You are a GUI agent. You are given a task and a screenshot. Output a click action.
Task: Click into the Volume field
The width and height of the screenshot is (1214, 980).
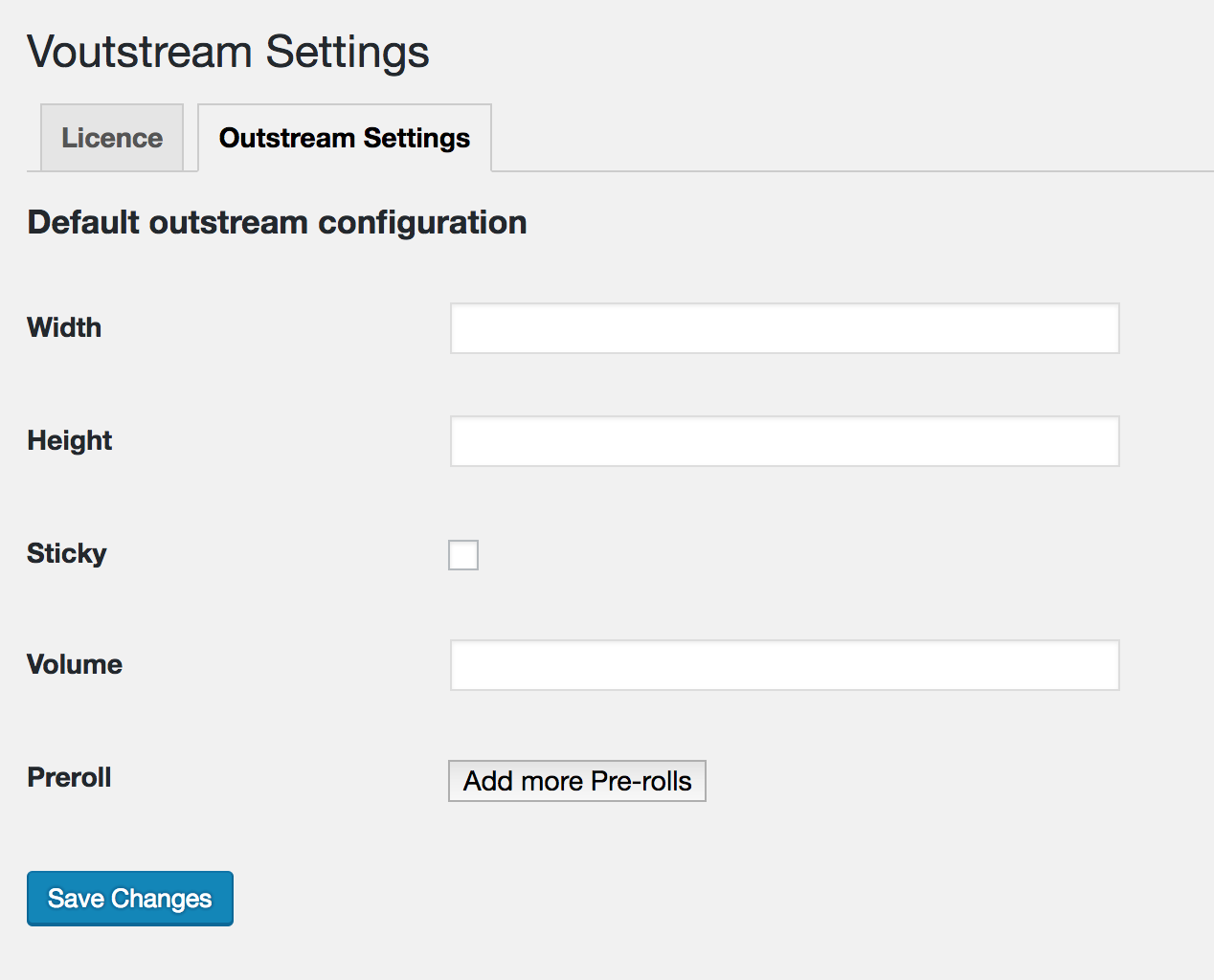(785, 665)
